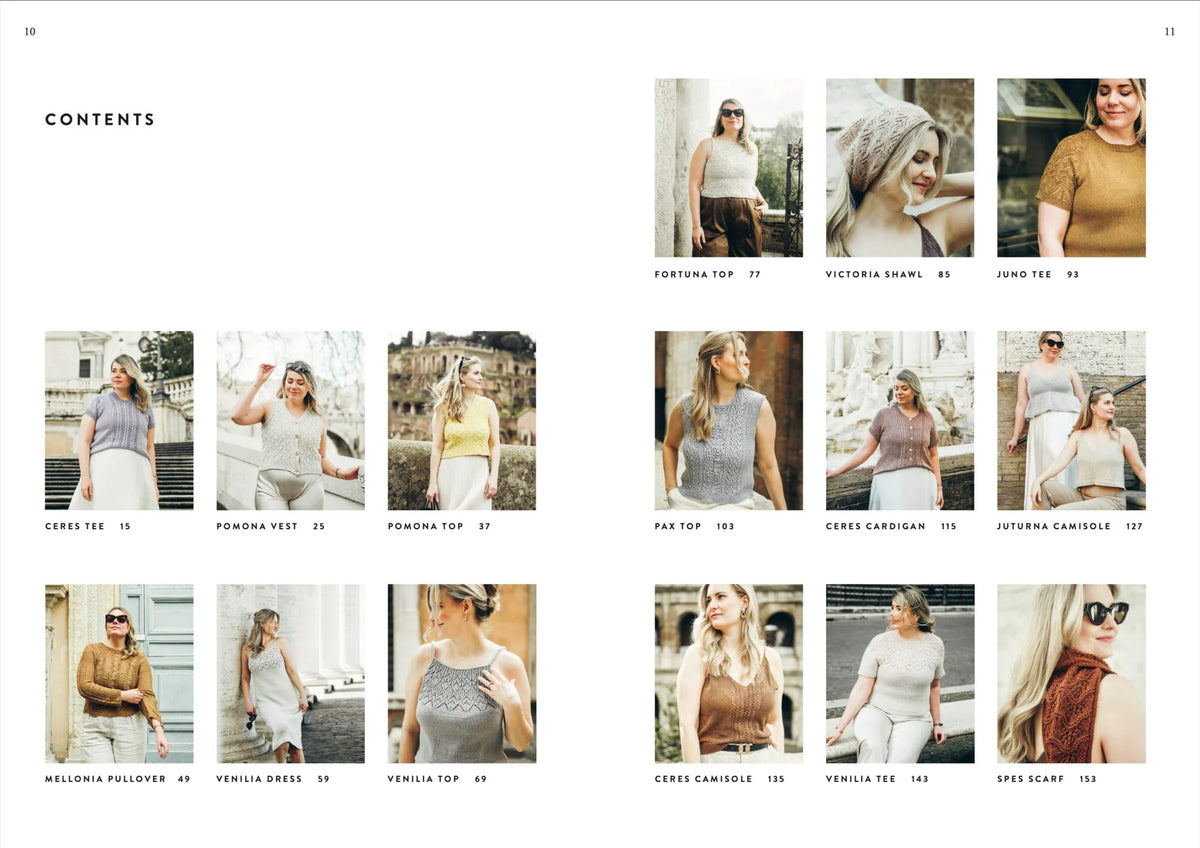Click page number 11
Screen dimensions: 1200x848
1168,32
